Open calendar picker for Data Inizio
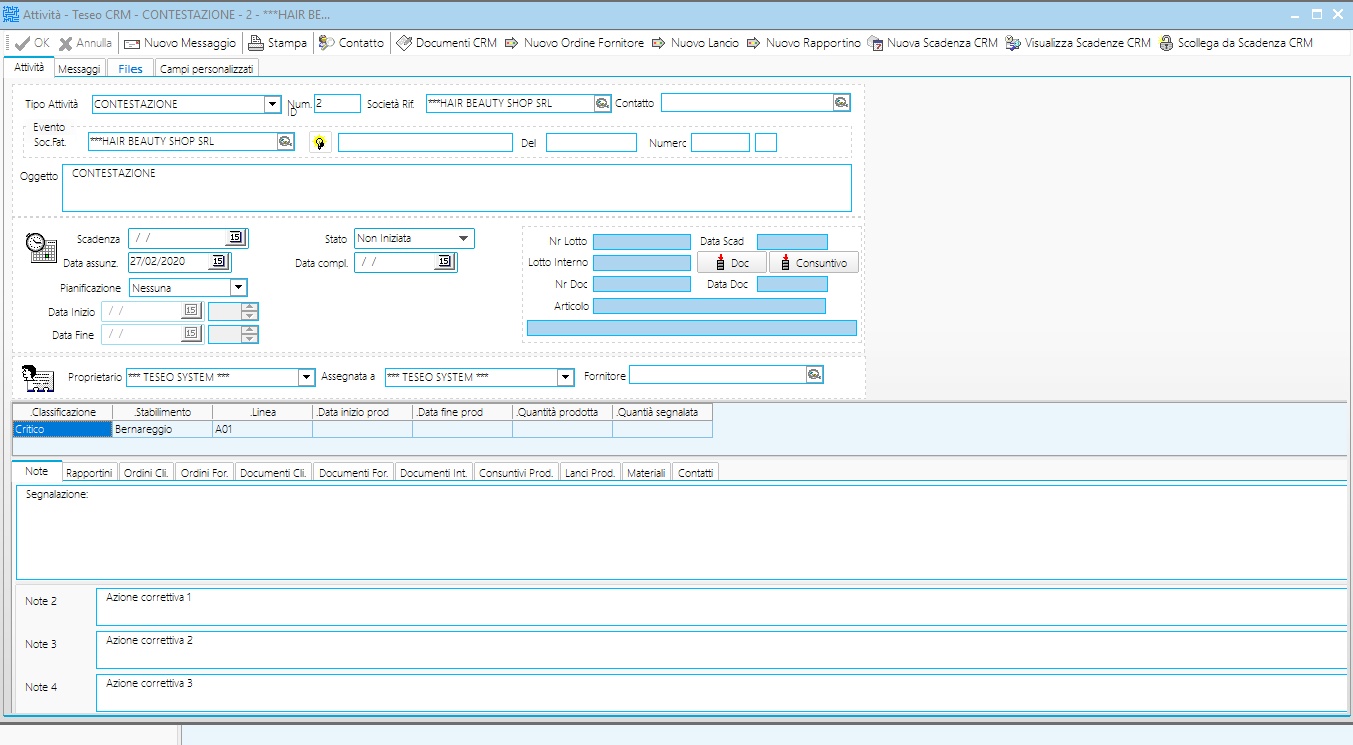Image resolution: width=1353 pixels, height=745 pixels. point(191,311)
